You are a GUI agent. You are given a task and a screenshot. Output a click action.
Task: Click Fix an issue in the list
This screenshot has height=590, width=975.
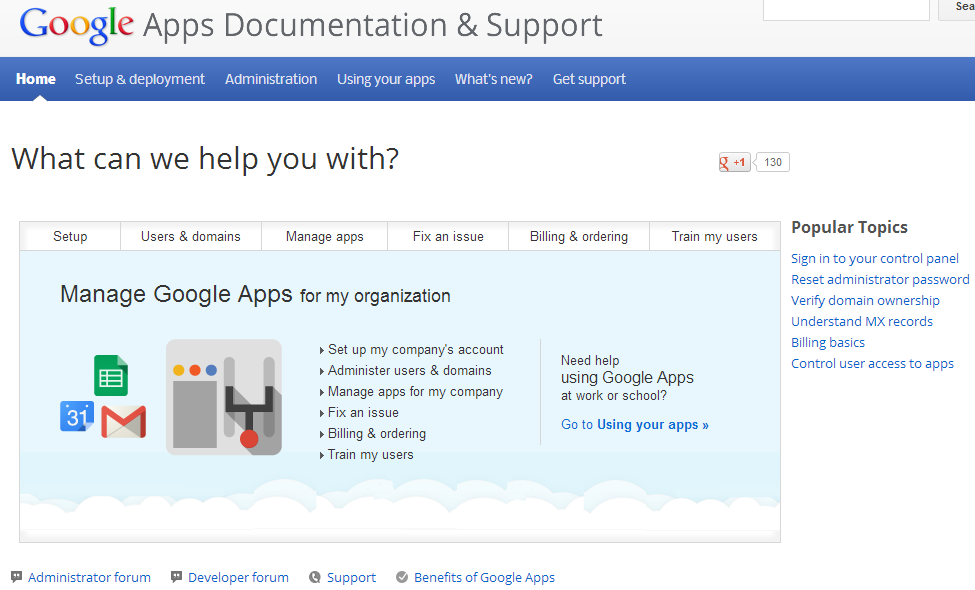[x=363, y=412]
